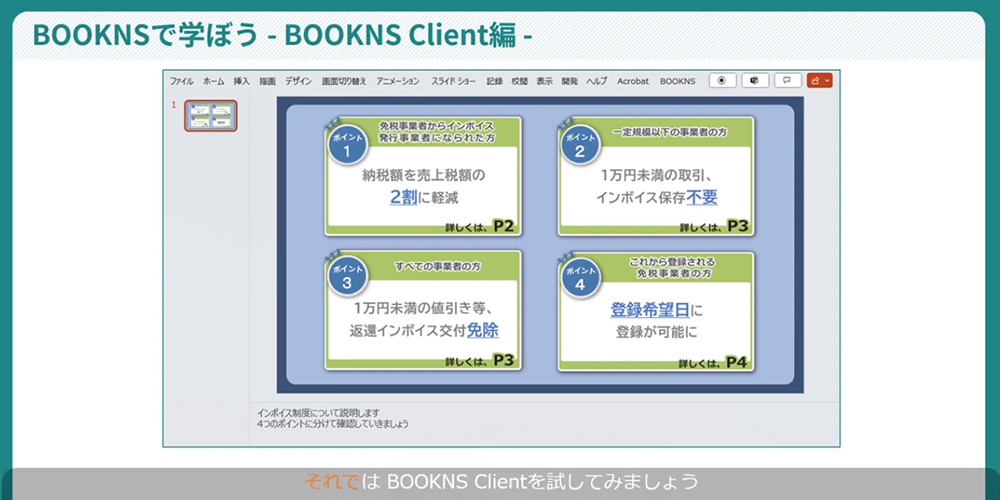1000x500 pixels.
Task: Open the Acrobat ribbon tab
Action: 633,82
